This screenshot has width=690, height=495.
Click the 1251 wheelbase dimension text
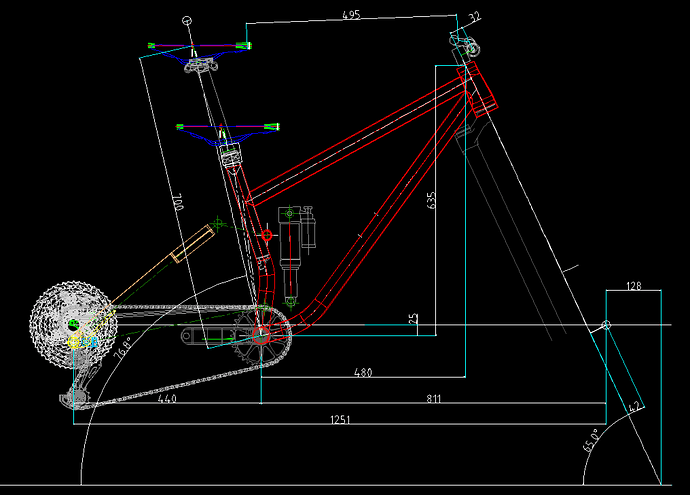pyautogui.click(x=340, y=420)
